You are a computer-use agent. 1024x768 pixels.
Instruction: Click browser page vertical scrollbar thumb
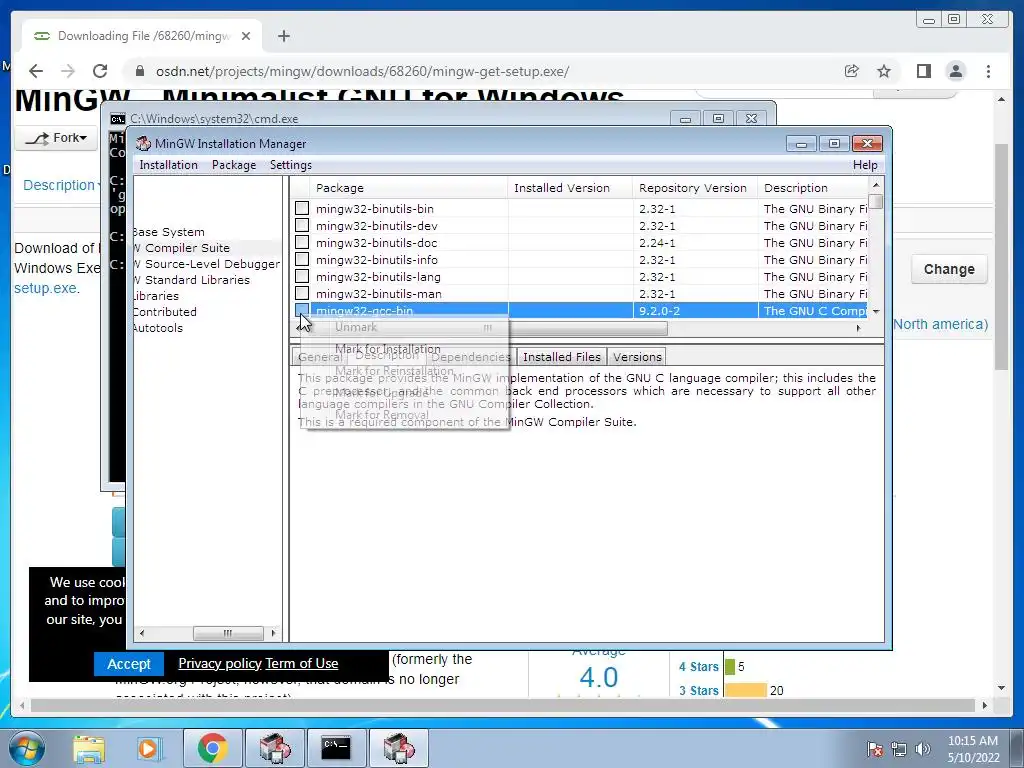1001,256
